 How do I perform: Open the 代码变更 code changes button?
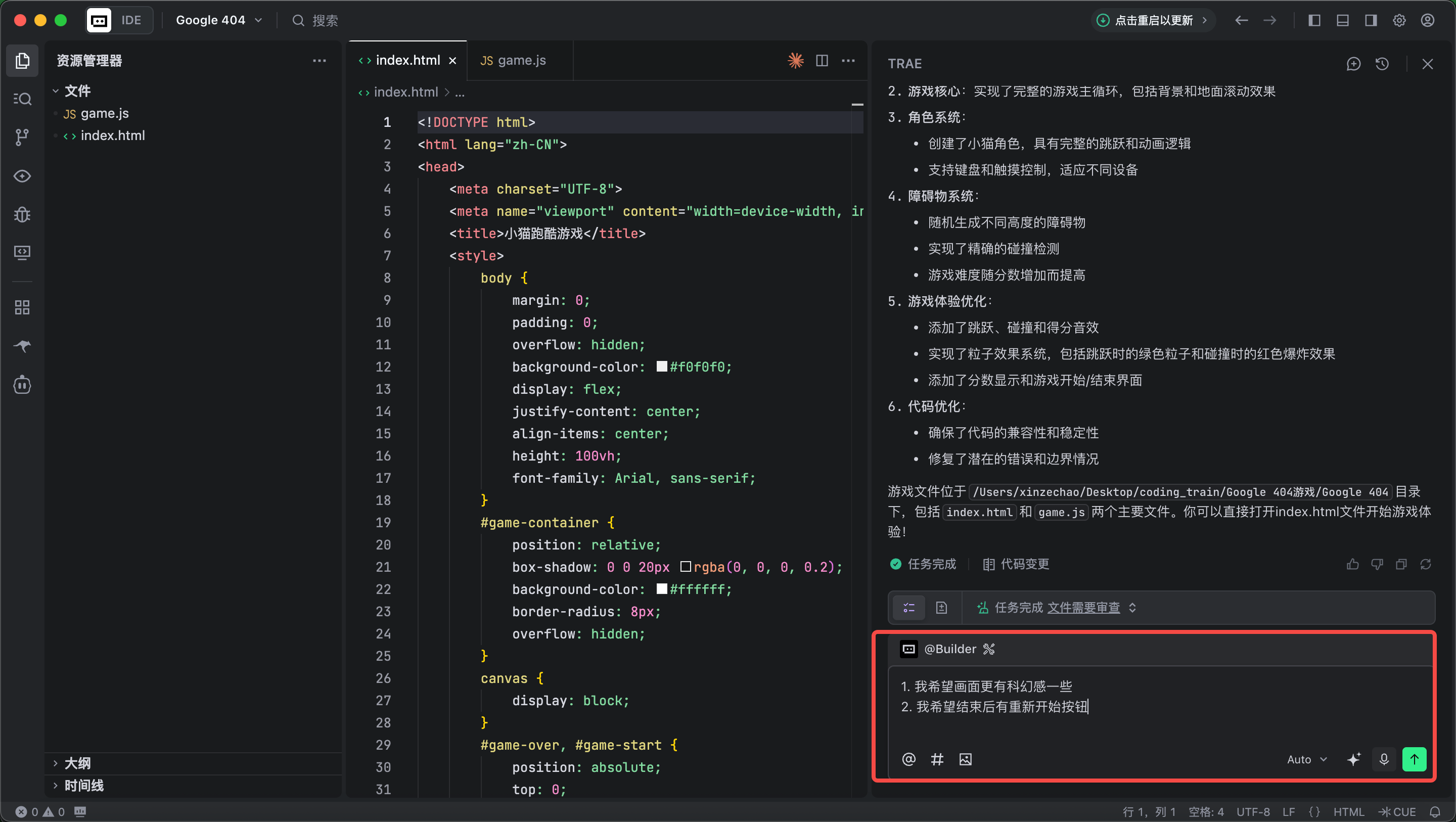pyautogui.click(x=1016, y=564)
